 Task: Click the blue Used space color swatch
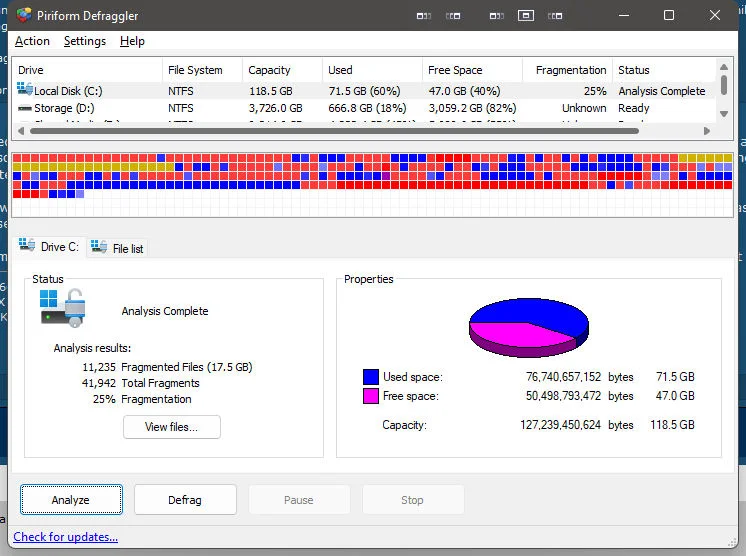pyautogui.click(x=371, y=377)
